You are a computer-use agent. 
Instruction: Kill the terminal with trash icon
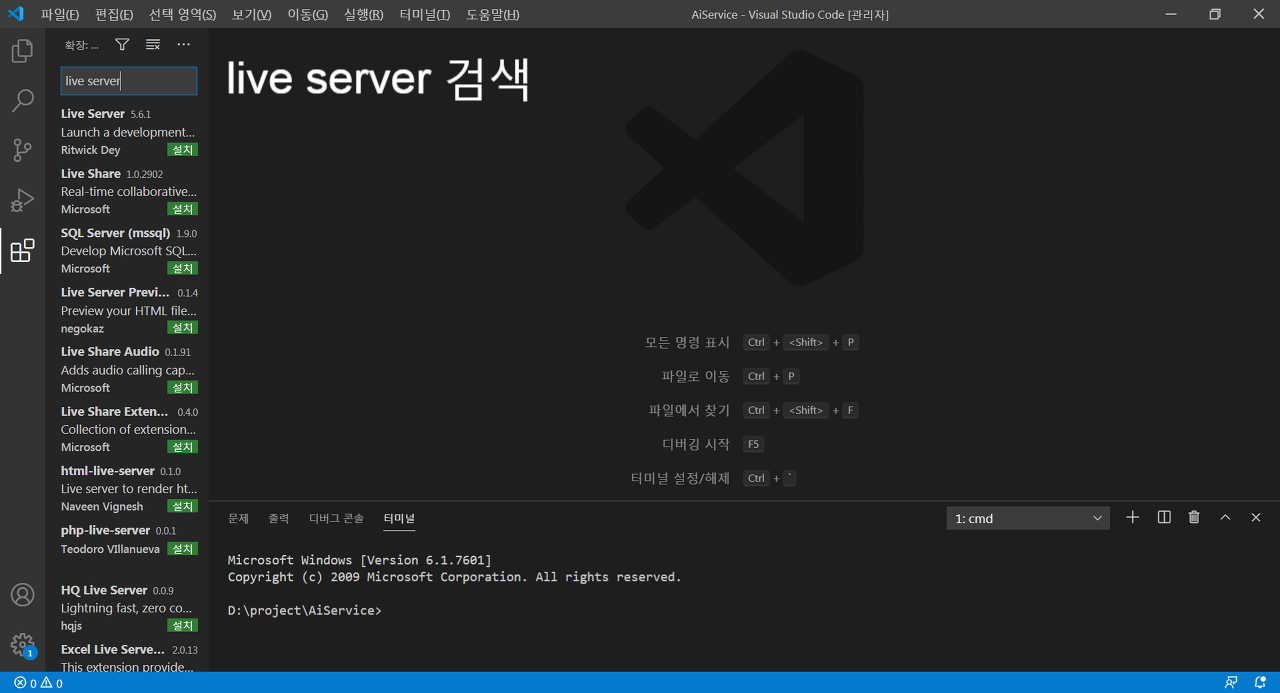tap(1194, 517)
